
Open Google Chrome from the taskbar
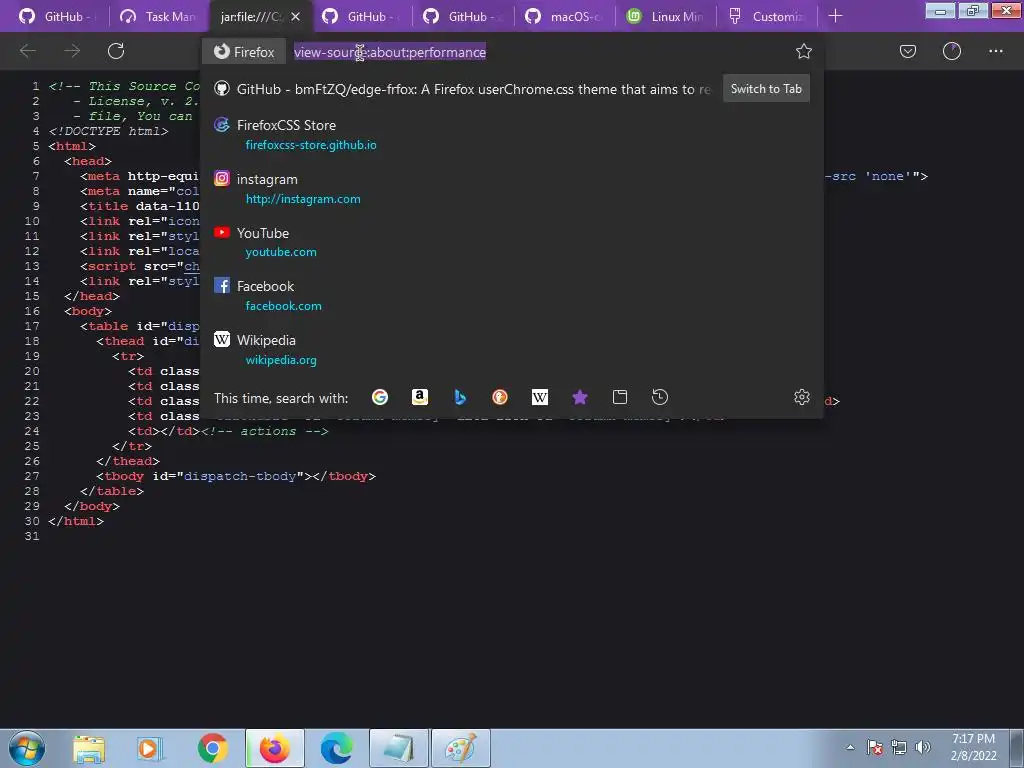coord(212,749)
